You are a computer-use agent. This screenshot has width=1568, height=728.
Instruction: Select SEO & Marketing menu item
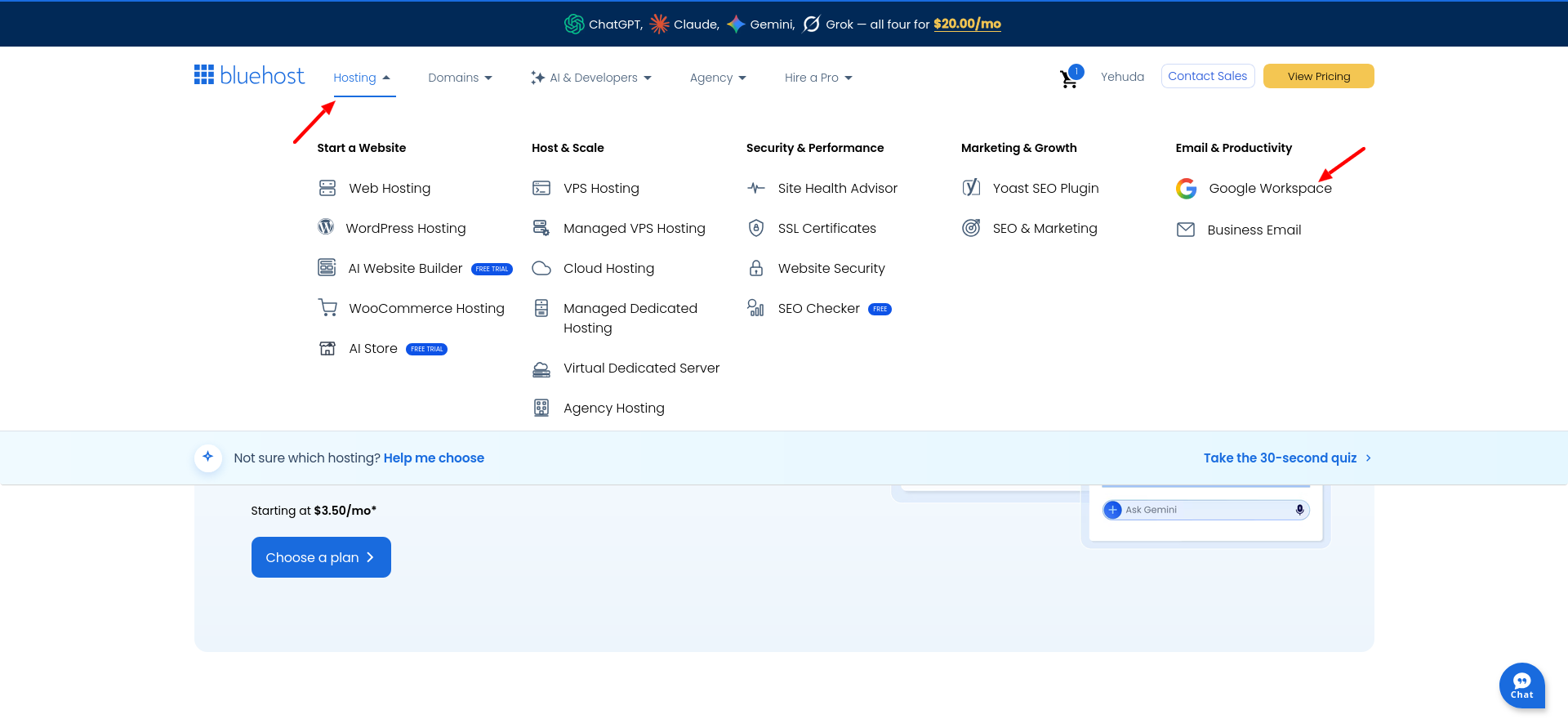point(1045,228)
